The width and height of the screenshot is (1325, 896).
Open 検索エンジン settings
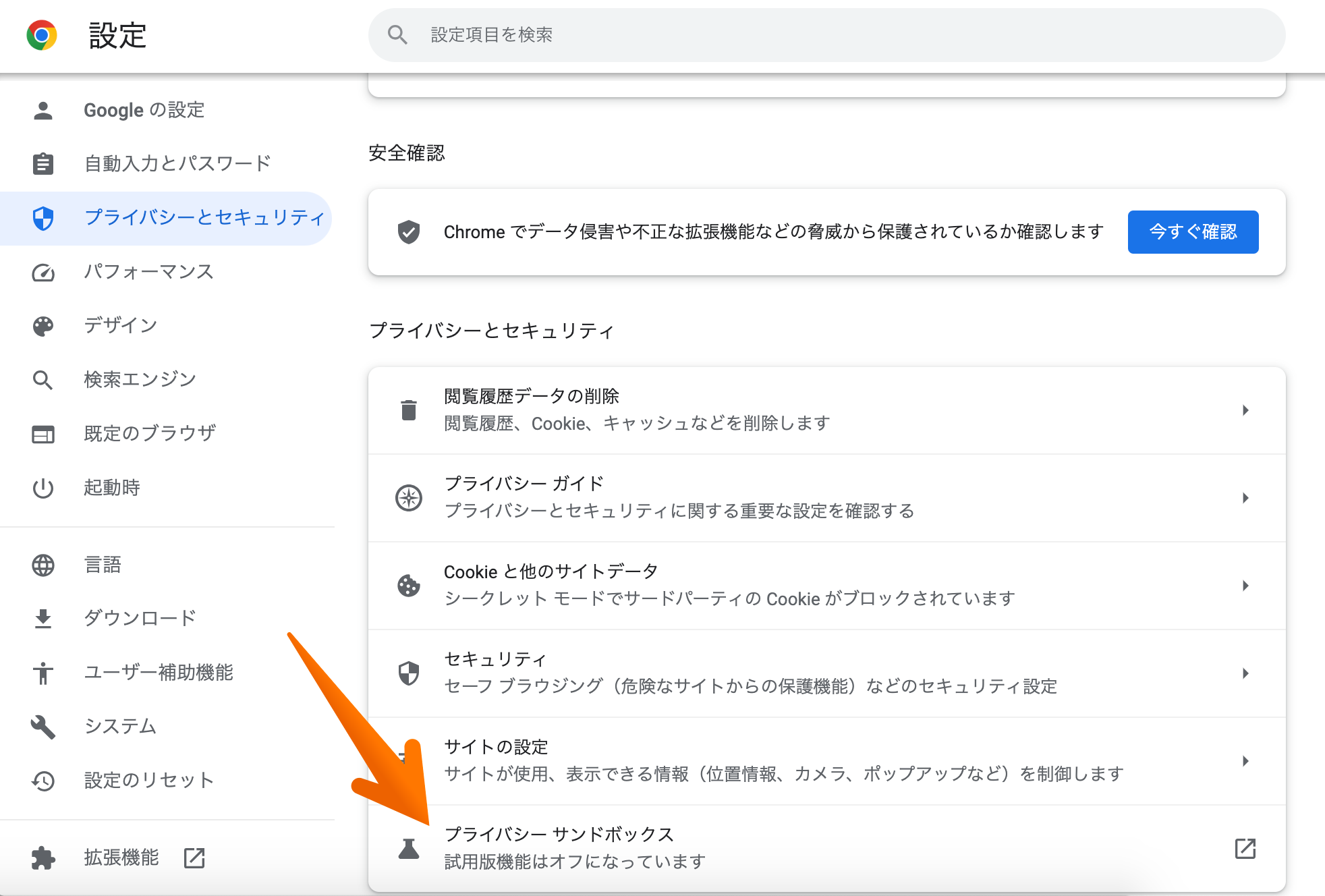pyautogui.click(x=166, y=380)
